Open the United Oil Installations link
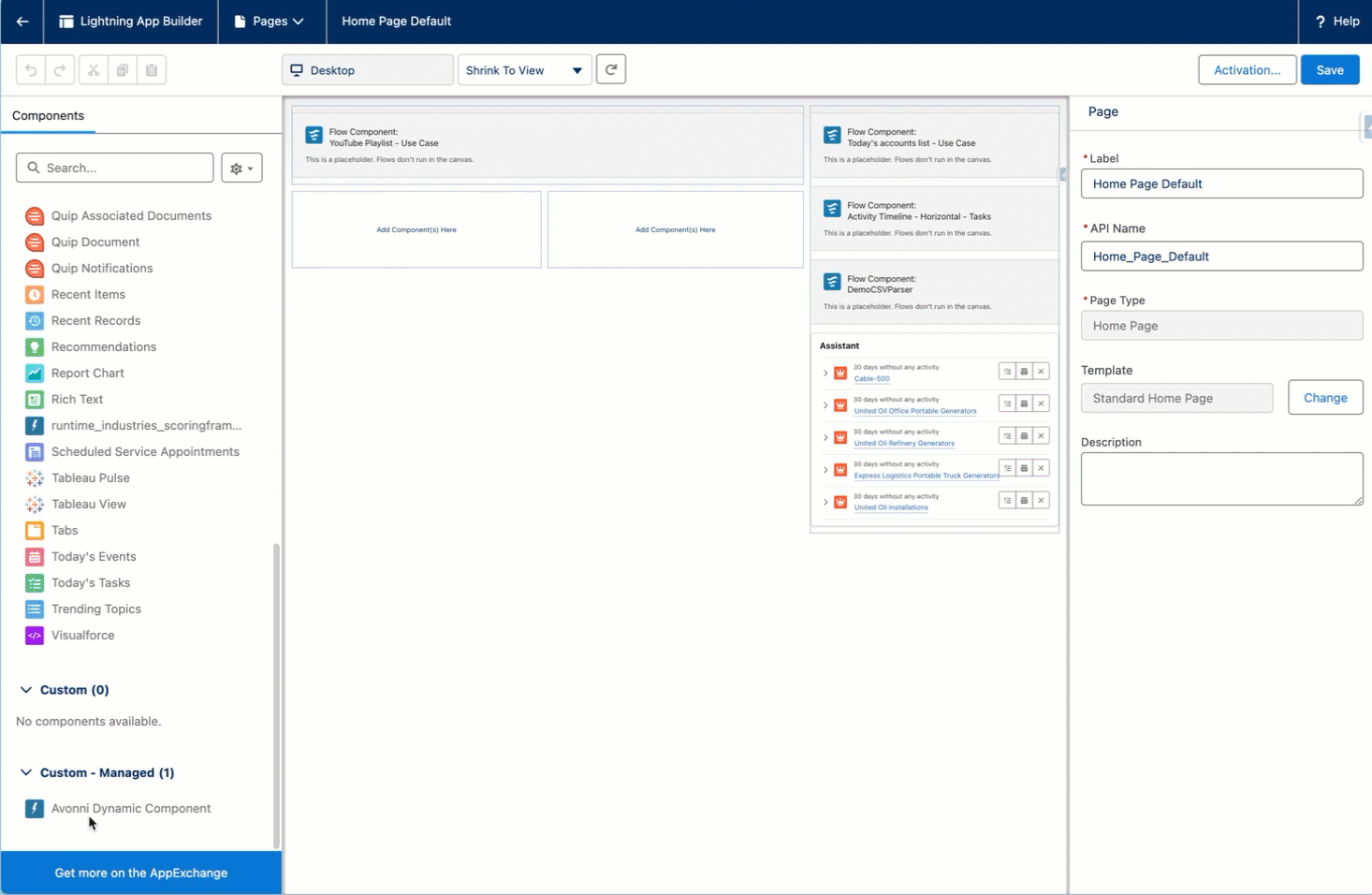This screenshot has height=895, width=1372. tap(891, 507)
